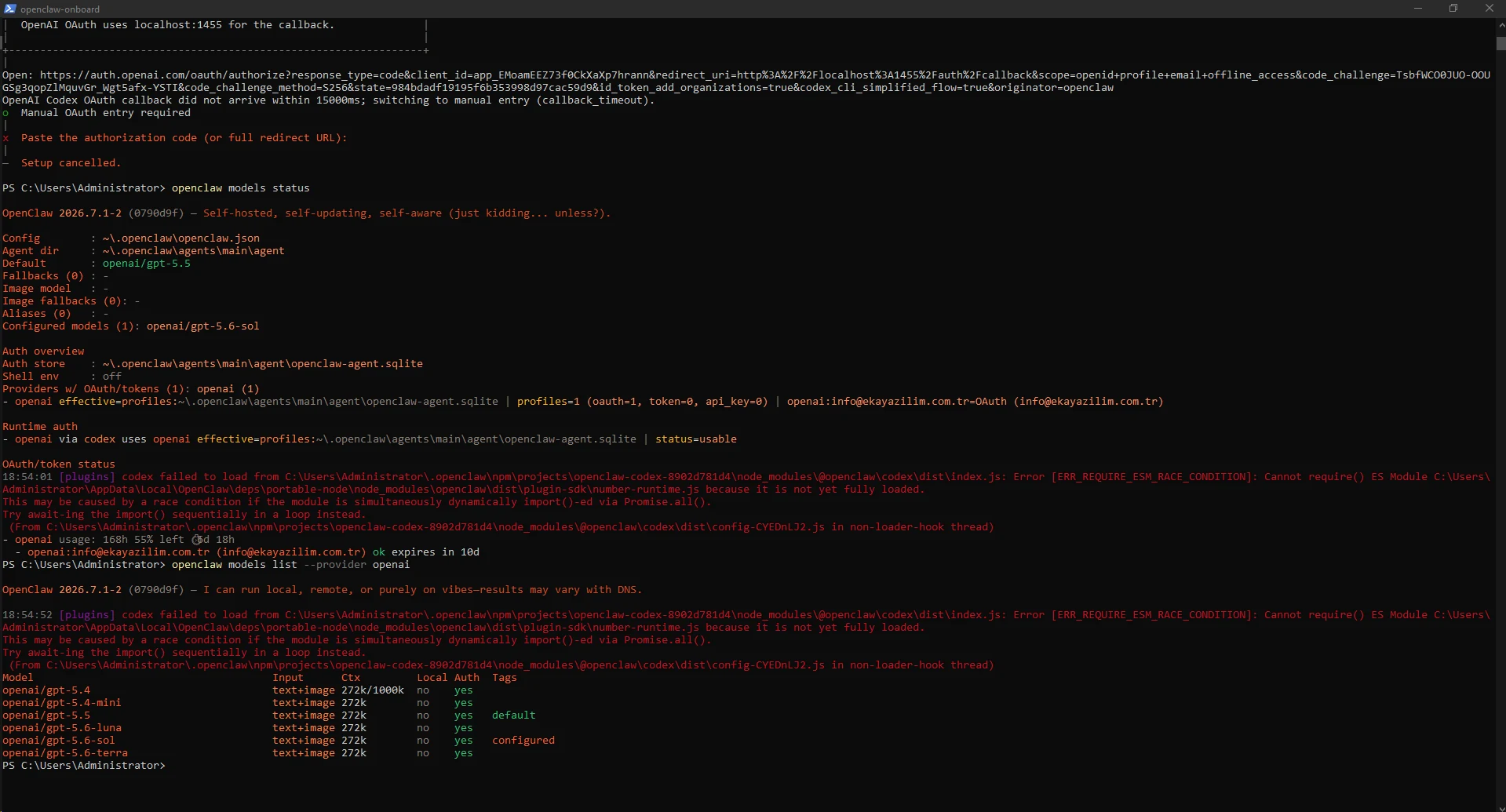Close the openclaw-onboard terminal window
Screen dimensions: 1506x812
point(1489,9)
